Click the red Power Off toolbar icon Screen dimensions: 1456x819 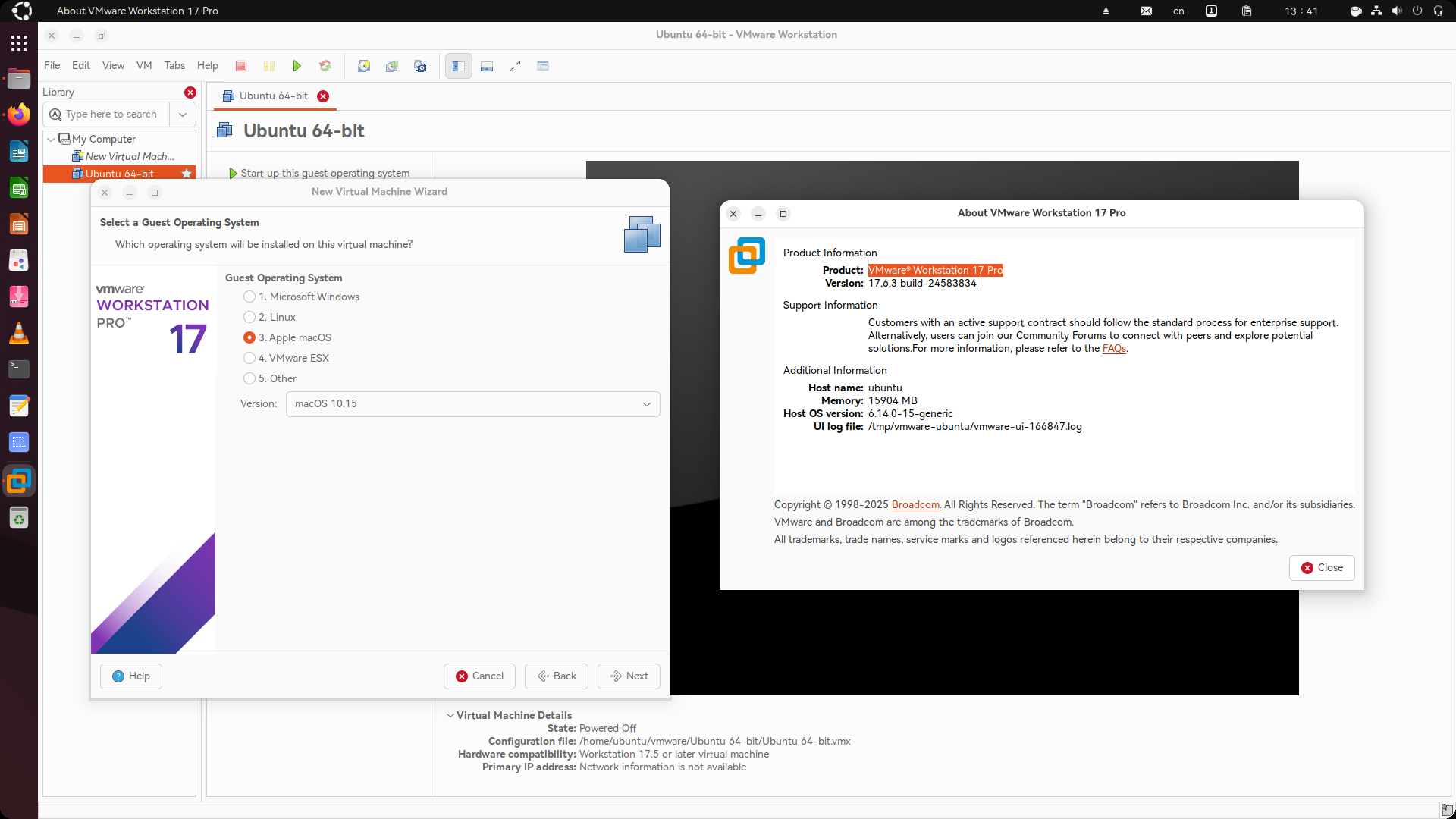click(241, 66)
